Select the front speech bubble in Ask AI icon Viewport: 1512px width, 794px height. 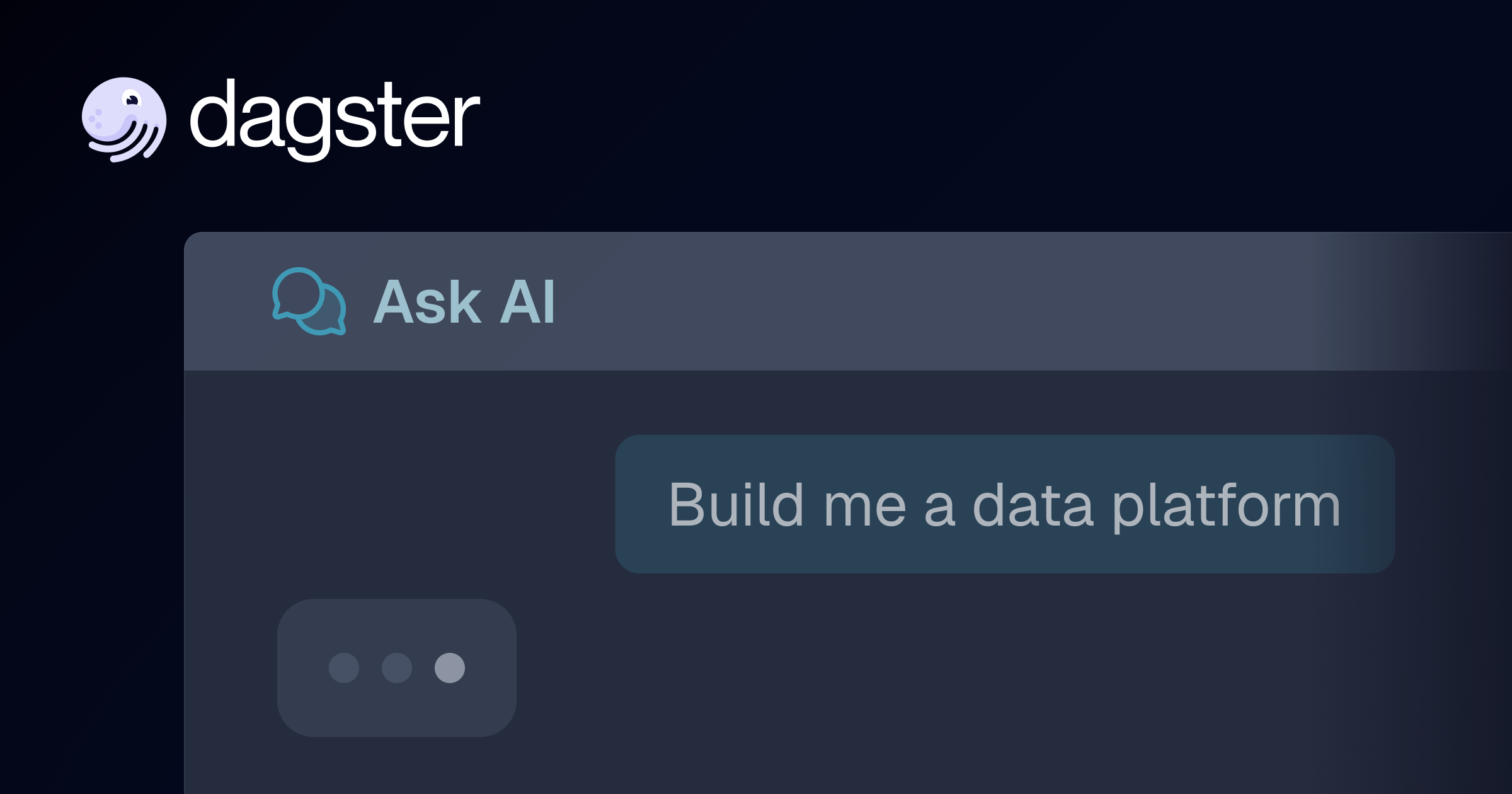298,293
